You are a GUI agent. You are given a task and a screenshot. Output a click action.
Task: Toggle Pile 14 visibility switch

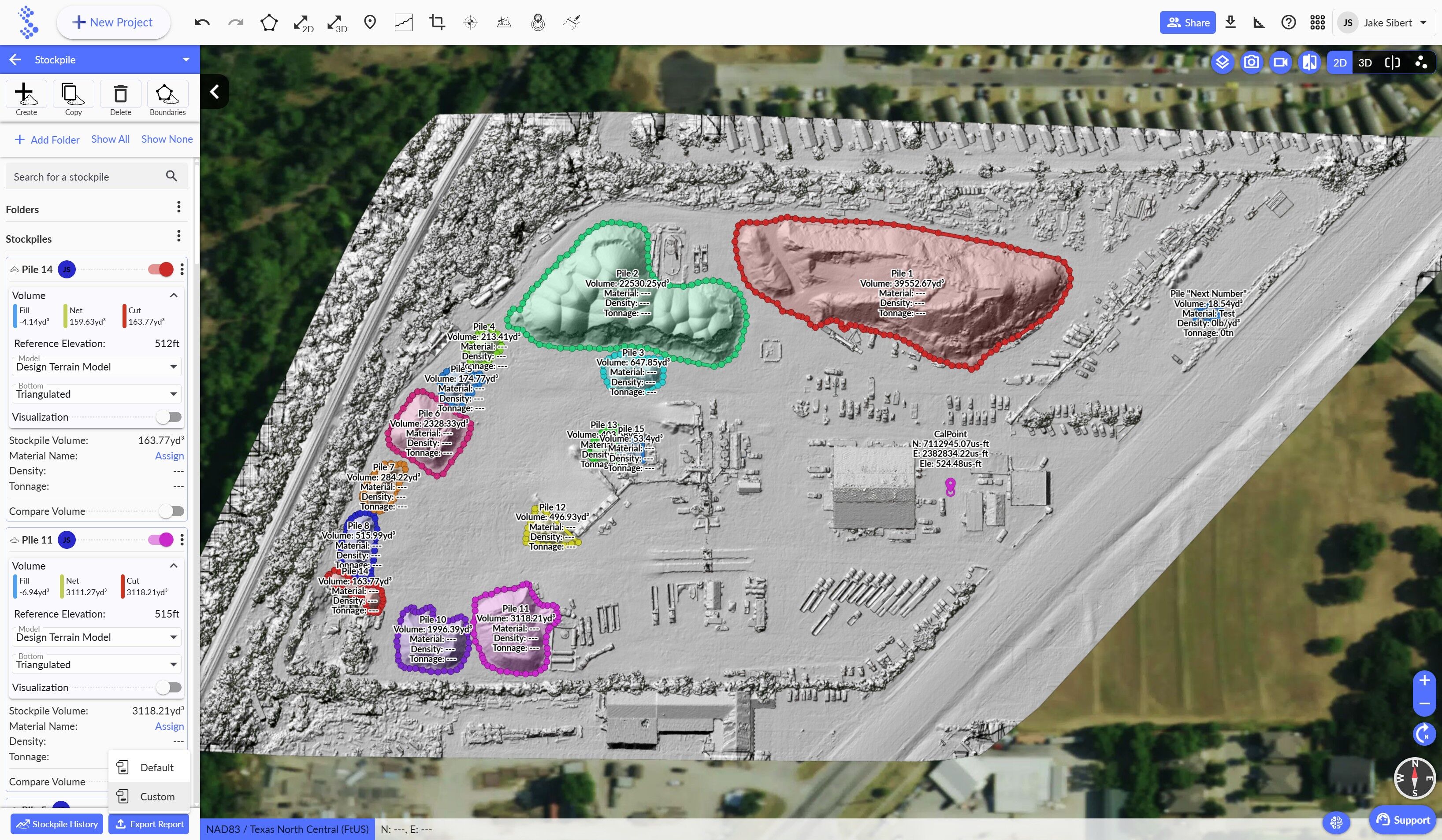tap(161, 269)
